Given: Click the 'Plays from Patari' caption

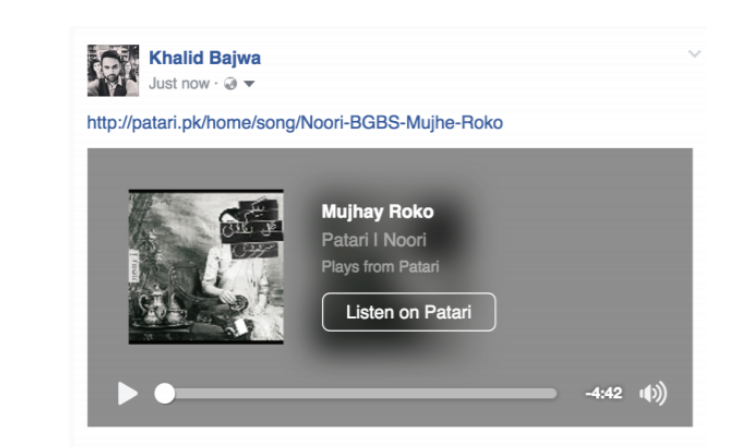Looking at the screenshot, I should [380, 266].
